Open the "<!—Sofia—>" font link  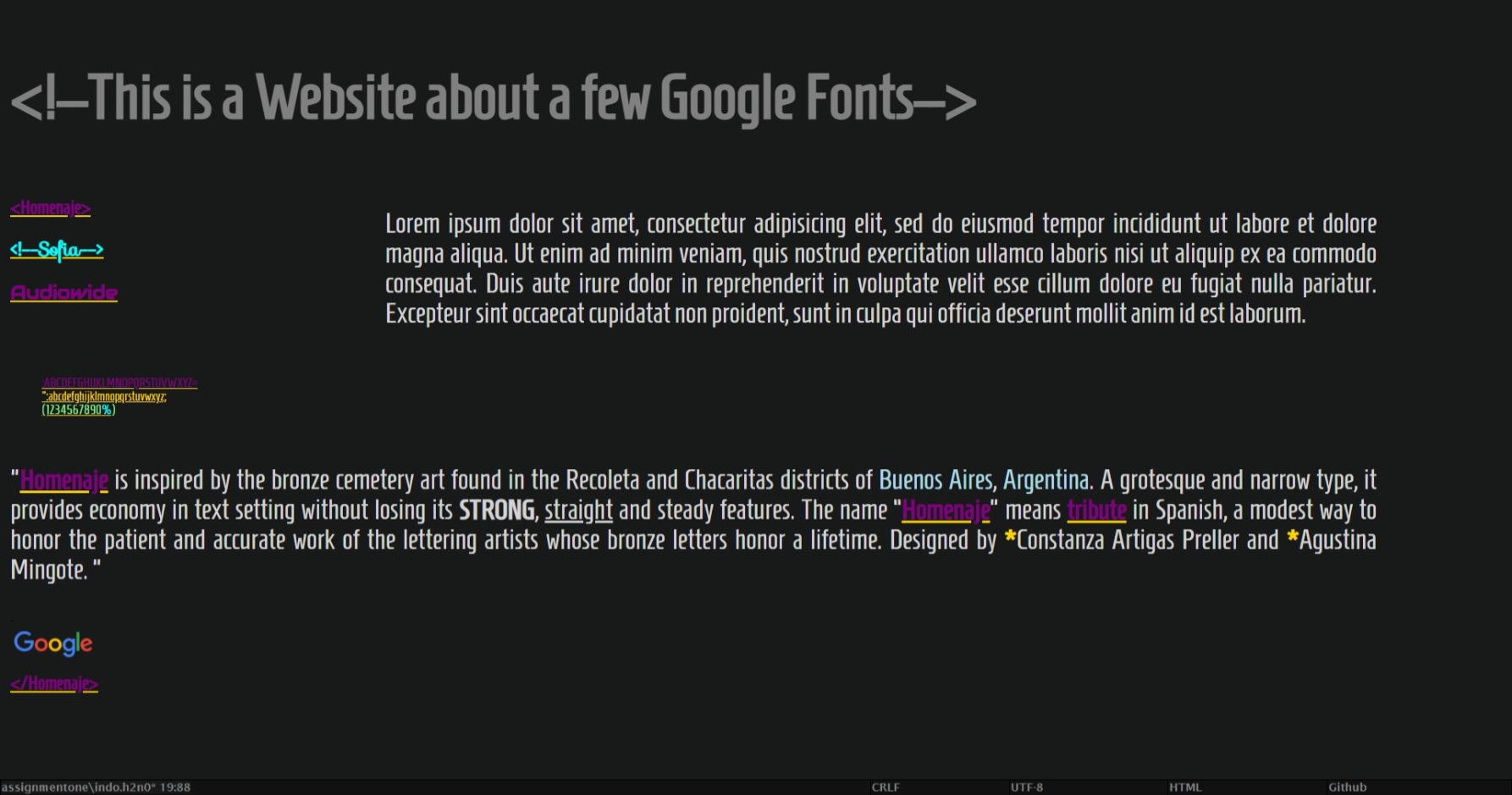57,250
